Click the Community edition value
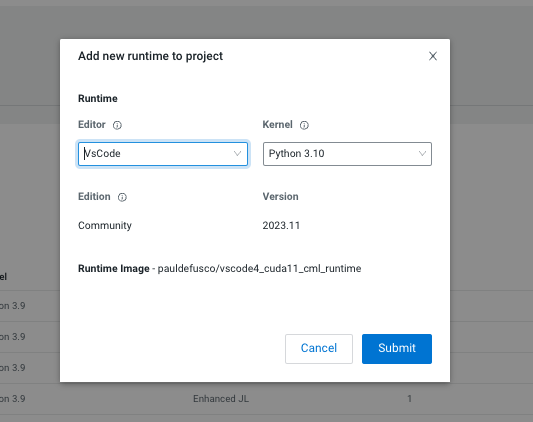 (x=105, y=225)
